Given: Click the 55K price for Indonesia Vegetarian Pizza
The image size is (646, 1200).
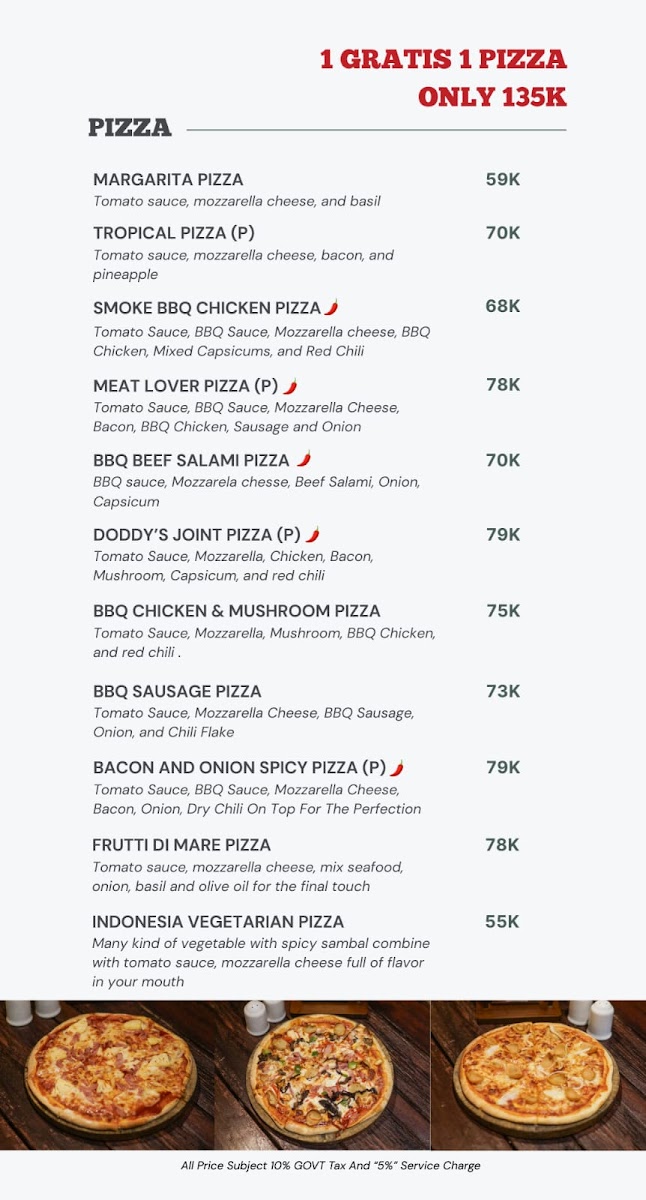Looking at the screenshot, I should coord(502,922).
